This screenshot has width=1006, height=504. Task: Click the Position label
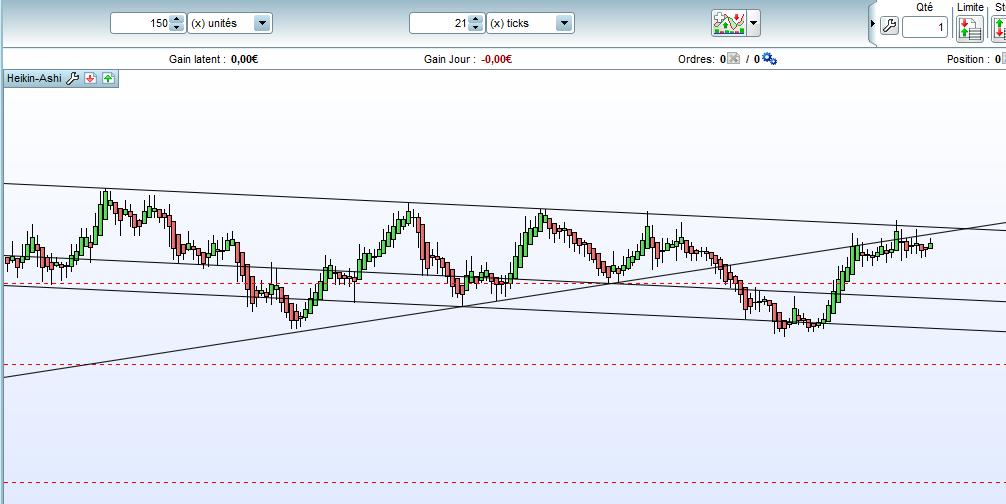[x=968, y=59]
